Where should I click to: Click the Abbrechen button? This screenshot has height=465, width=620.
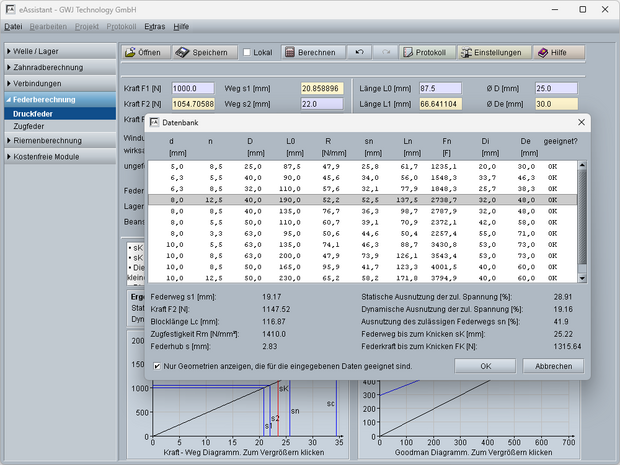point(553,367)
